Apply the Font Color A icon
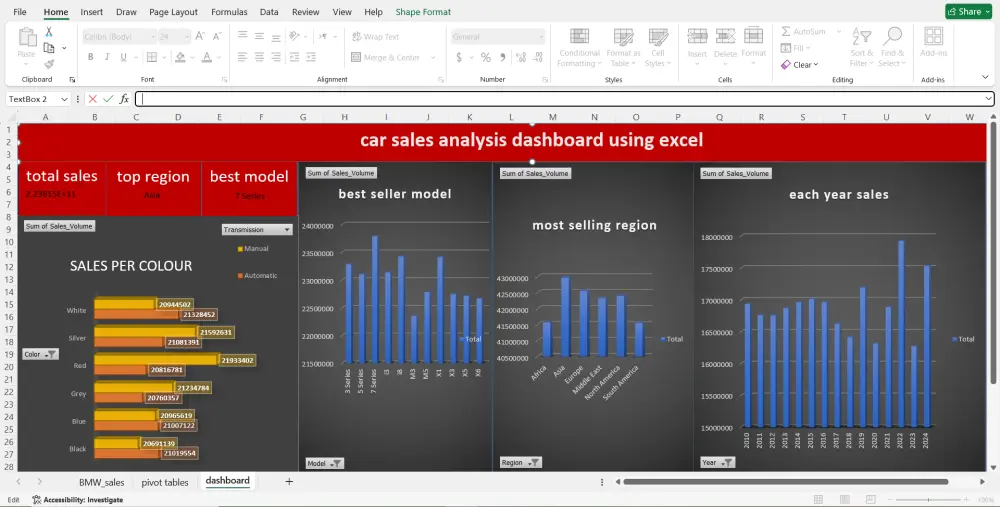The height and width of the screenshot is (507, 1000). pos(207,57)
